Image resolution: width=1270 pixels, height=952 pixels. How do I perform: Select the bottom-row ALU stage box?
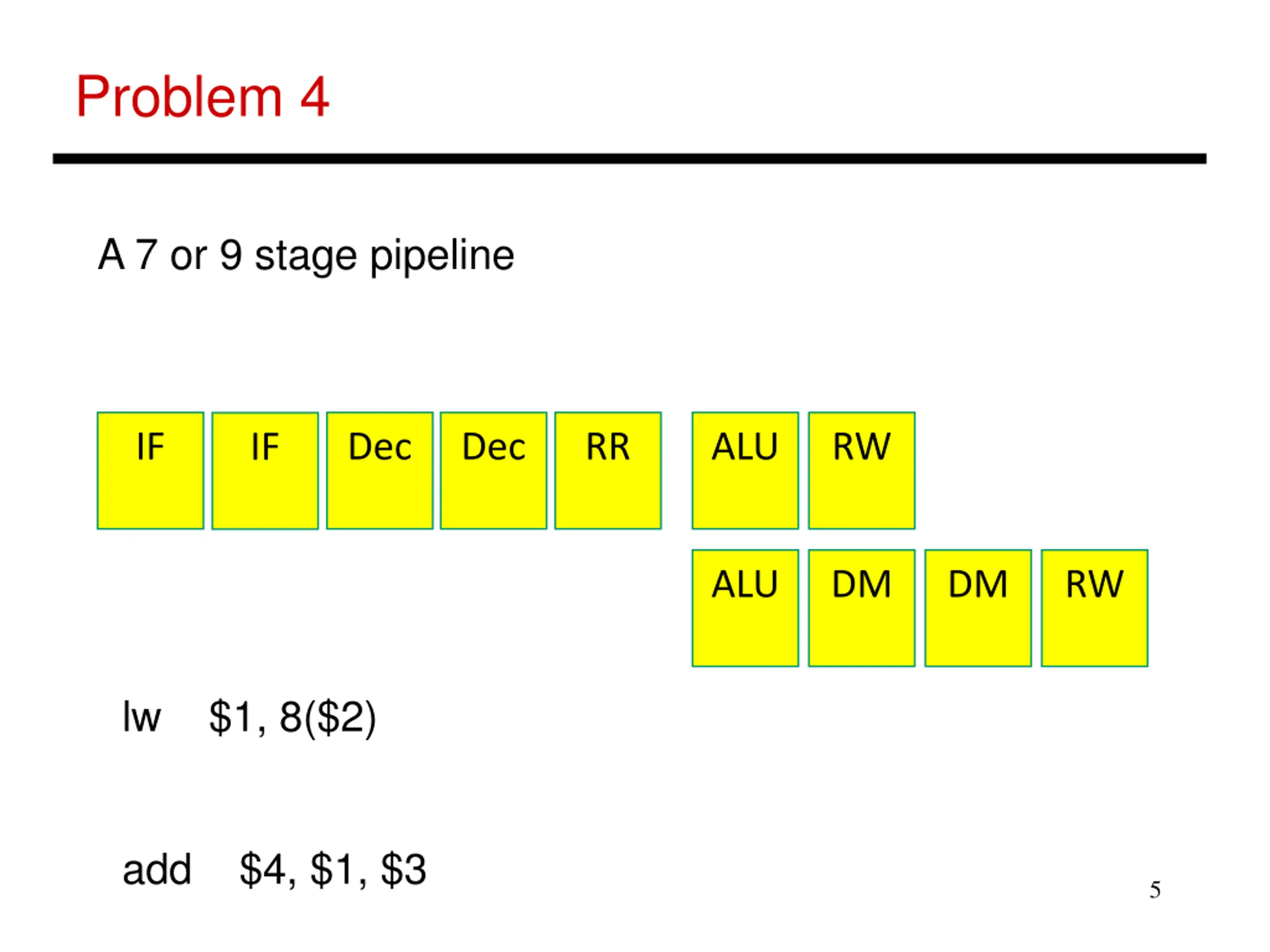745,608
